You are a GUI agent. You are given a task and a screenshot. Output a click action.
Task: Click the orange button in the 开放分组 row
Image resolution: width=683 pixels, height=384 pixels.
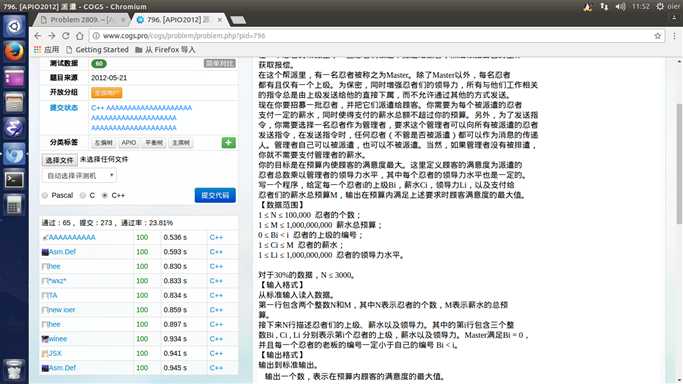coord(106,93)
